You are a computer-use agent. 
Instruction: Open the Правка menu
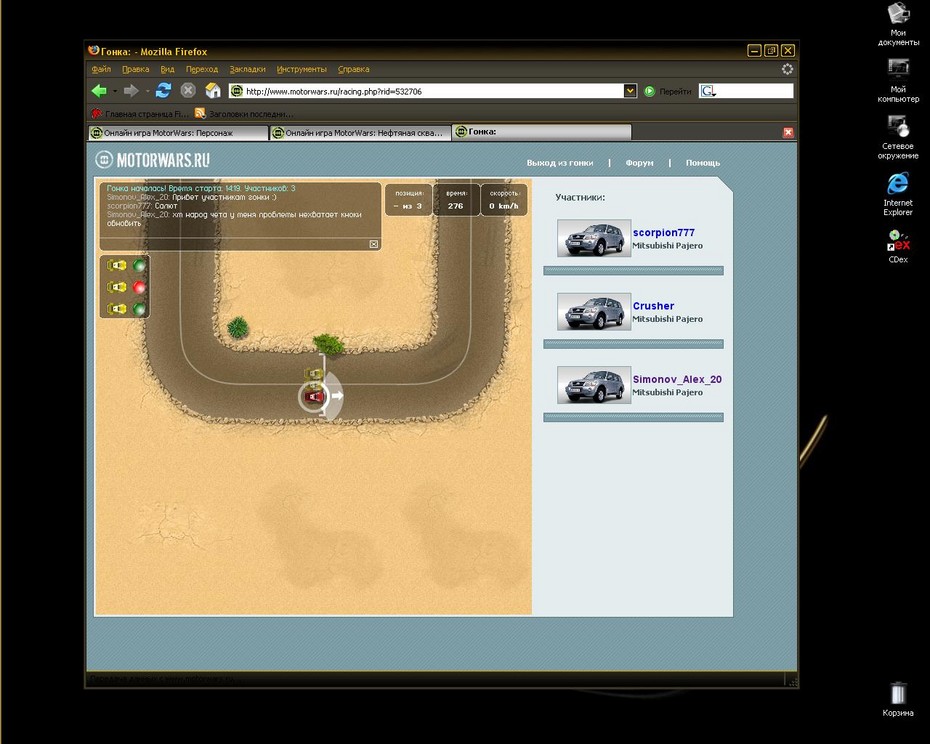pyautogui.click(x=135, y=69)
